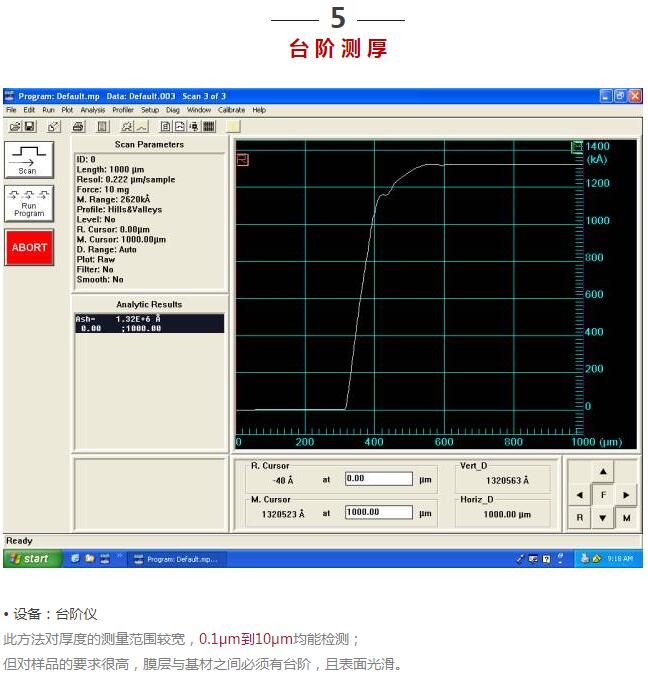Viewport: 648px width, 675px height.
Task: Click the Ready status bar text
Action: 19,541
